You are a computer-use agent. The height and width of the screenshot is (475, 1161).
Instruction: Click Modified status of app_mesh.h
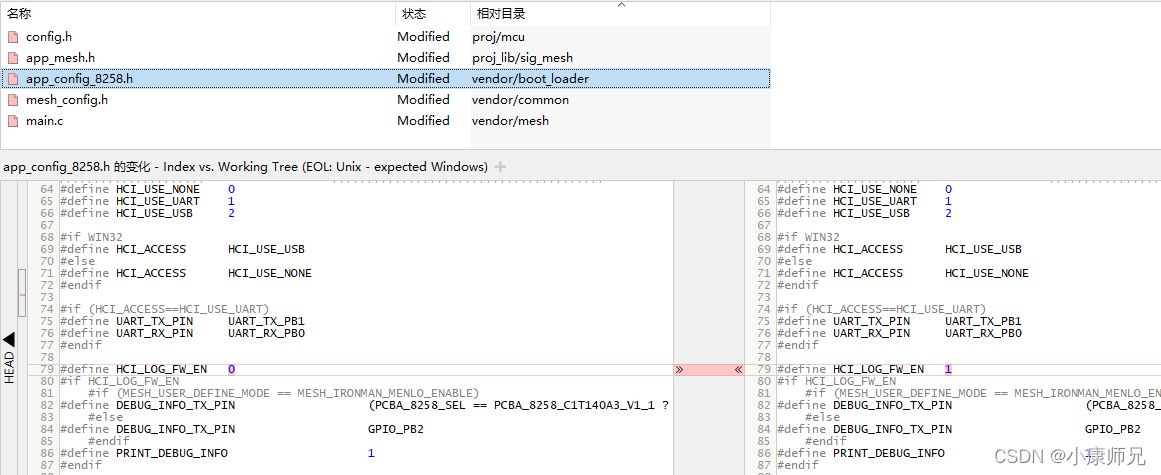pos(423,58)
